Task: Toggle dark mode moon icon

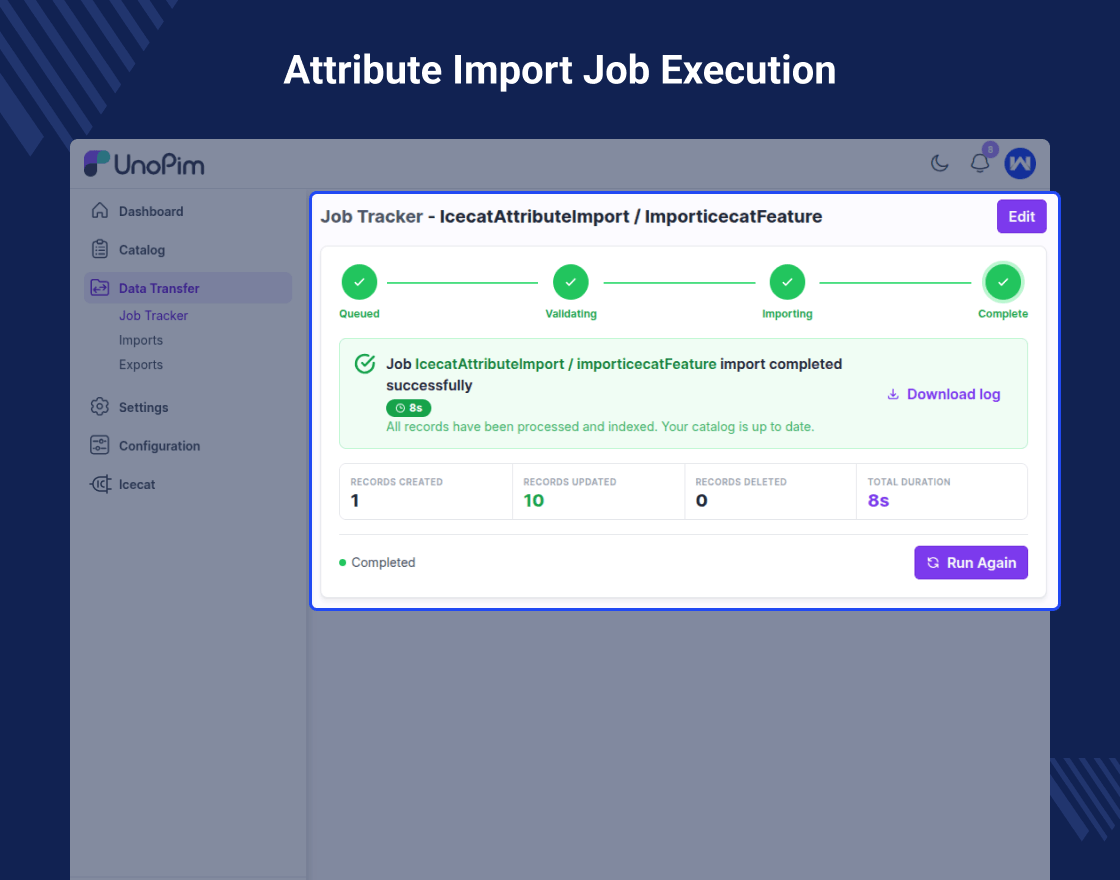Action: 939,164
